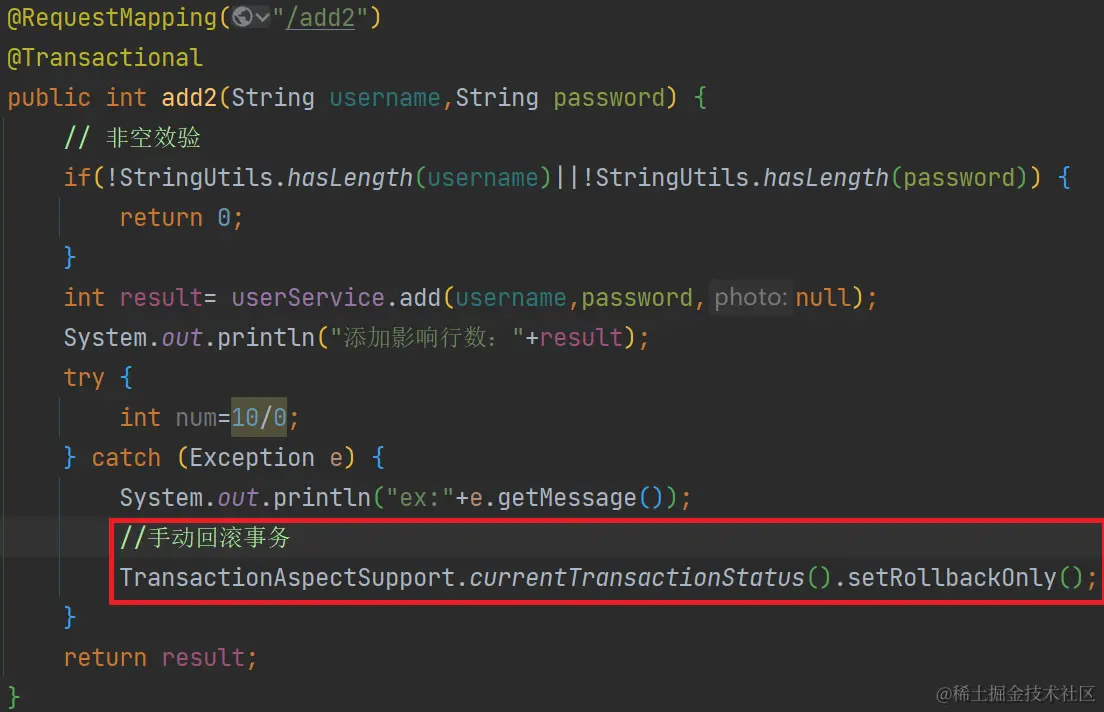Click the num variable declaration

196,418
